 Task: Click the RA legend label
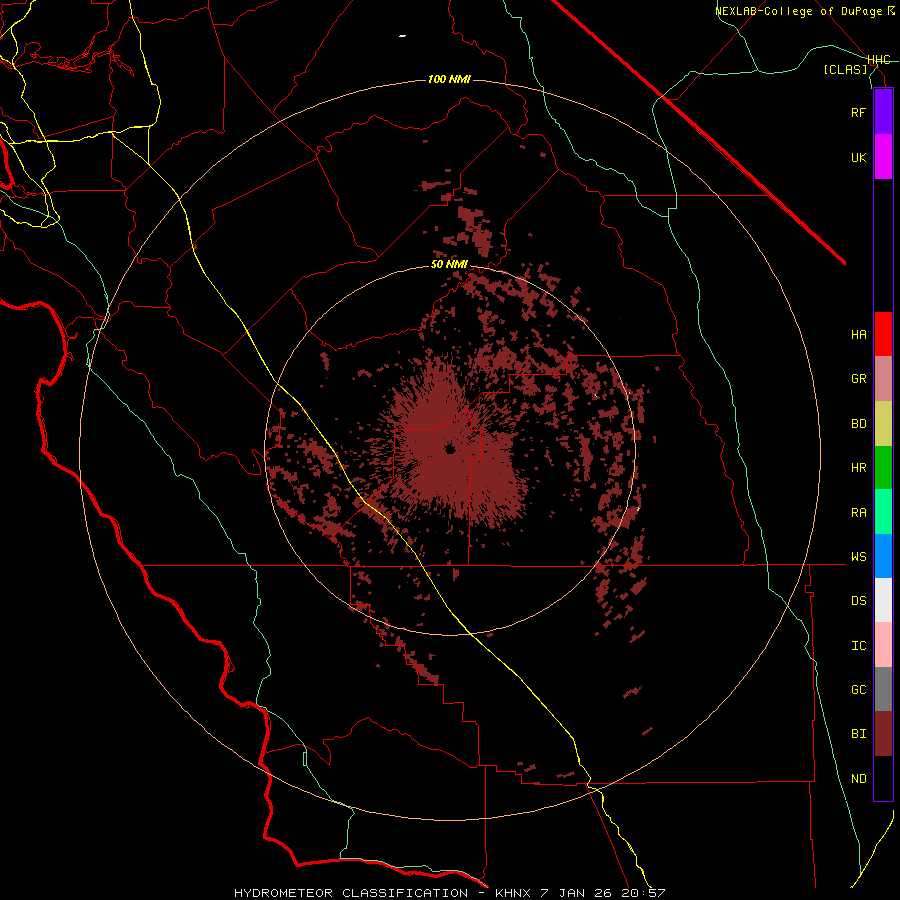coord(858,513)
